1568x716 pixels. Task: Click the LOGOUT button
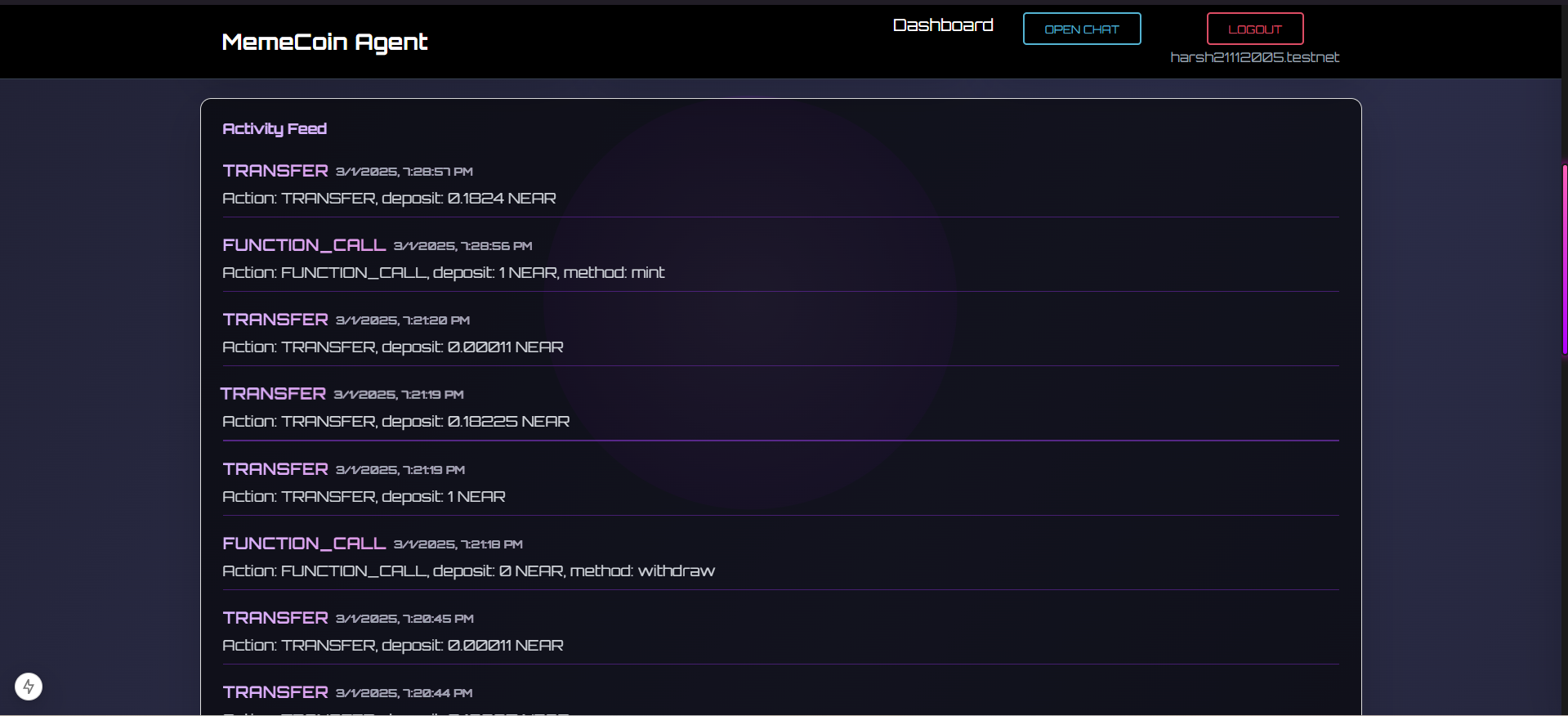[x=1255, y=29]
